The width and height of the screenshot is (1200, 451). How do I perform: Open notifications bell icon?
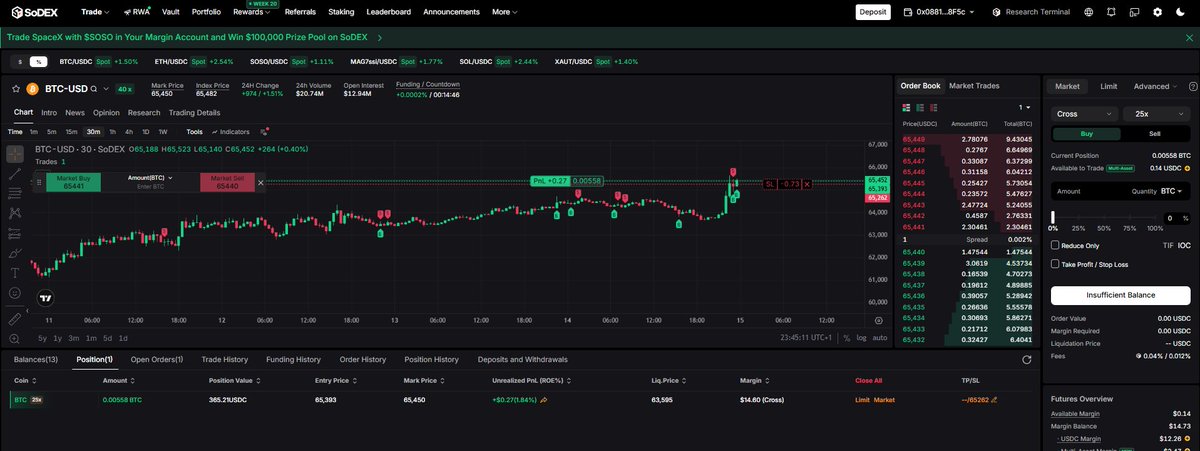1112,12
